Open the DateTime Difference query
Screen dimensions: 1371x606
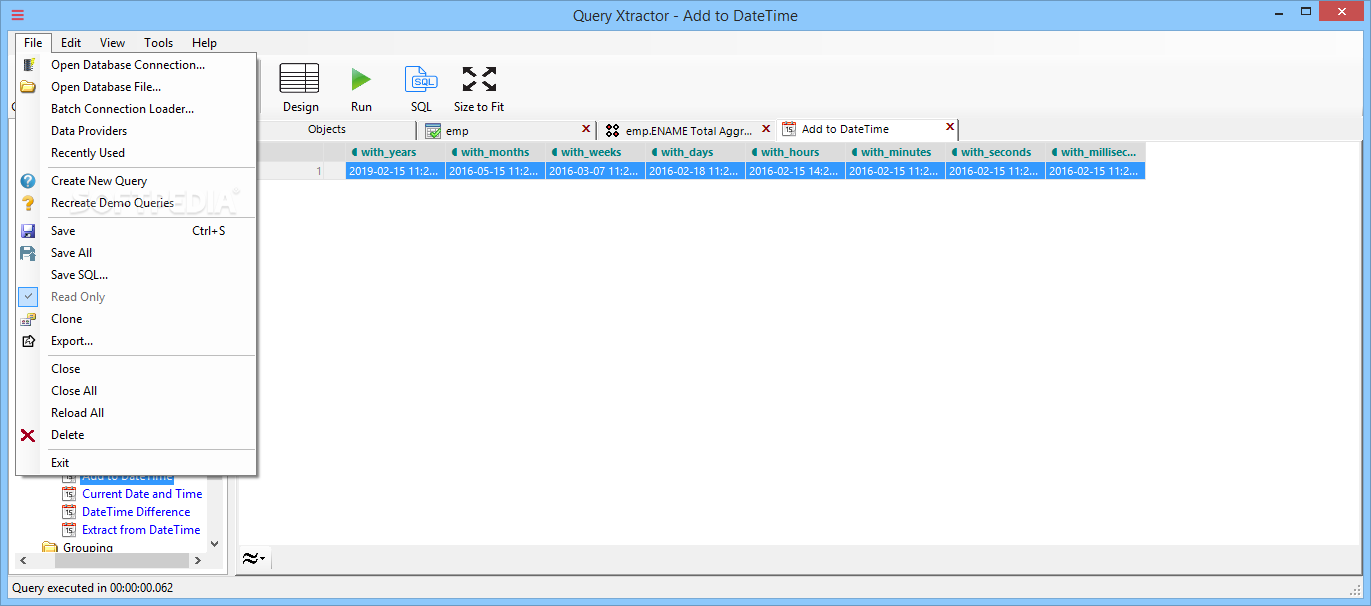coord(136,512)
